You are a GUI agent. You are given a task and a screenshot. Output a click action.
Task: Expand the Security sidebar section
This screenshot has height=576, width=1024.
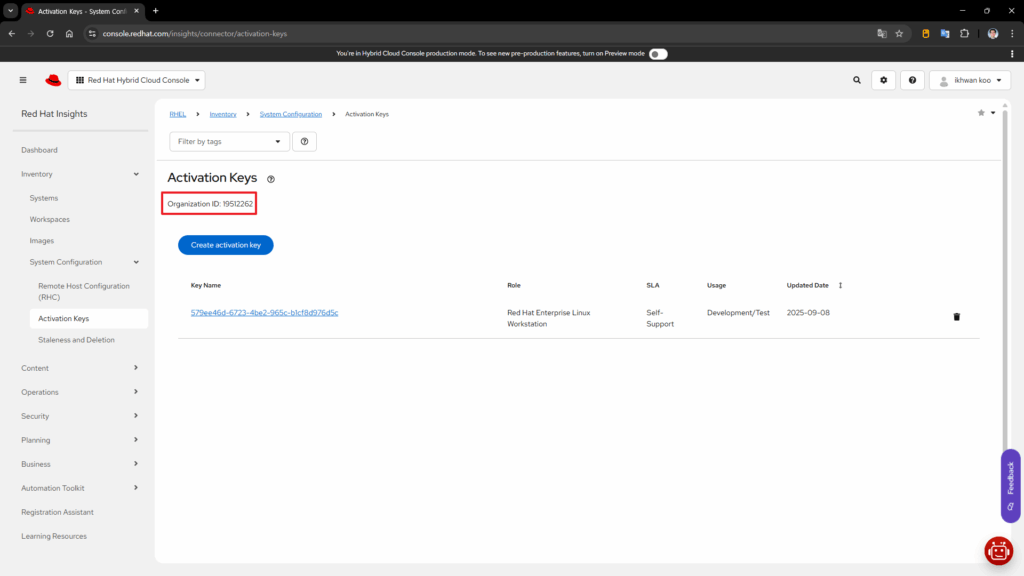(80, 416)
